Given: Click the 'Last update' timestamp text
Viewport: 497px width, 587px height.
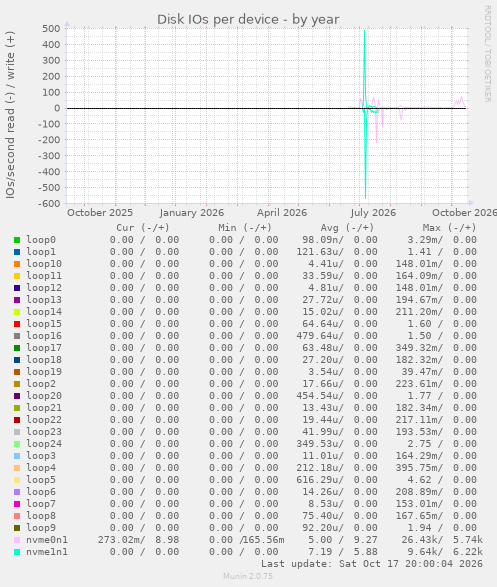Looking at the screenshot, I should [x=372, y=564].
